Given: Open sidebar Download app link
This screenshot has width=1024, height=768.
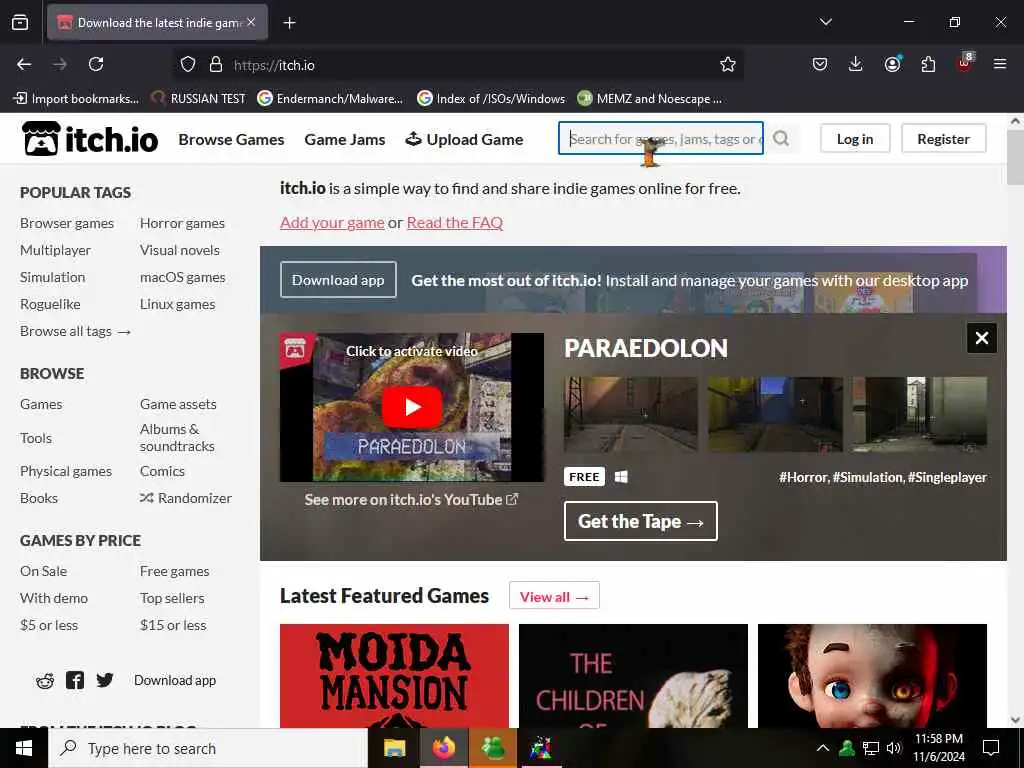Looking at the screenshot, I should click(175, 680).
